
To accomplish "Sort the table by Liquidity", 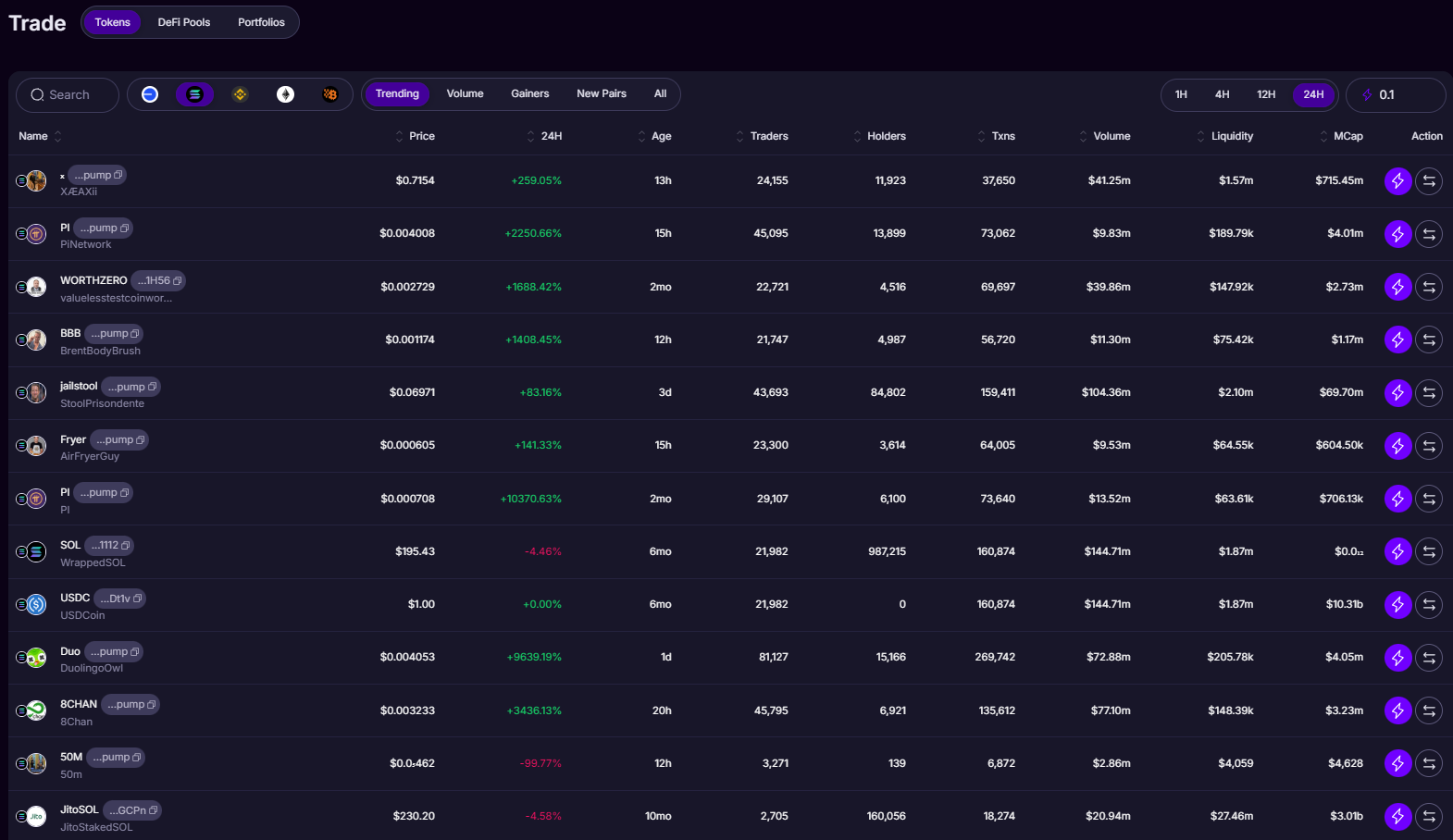I will click(x=1224, y=136).
